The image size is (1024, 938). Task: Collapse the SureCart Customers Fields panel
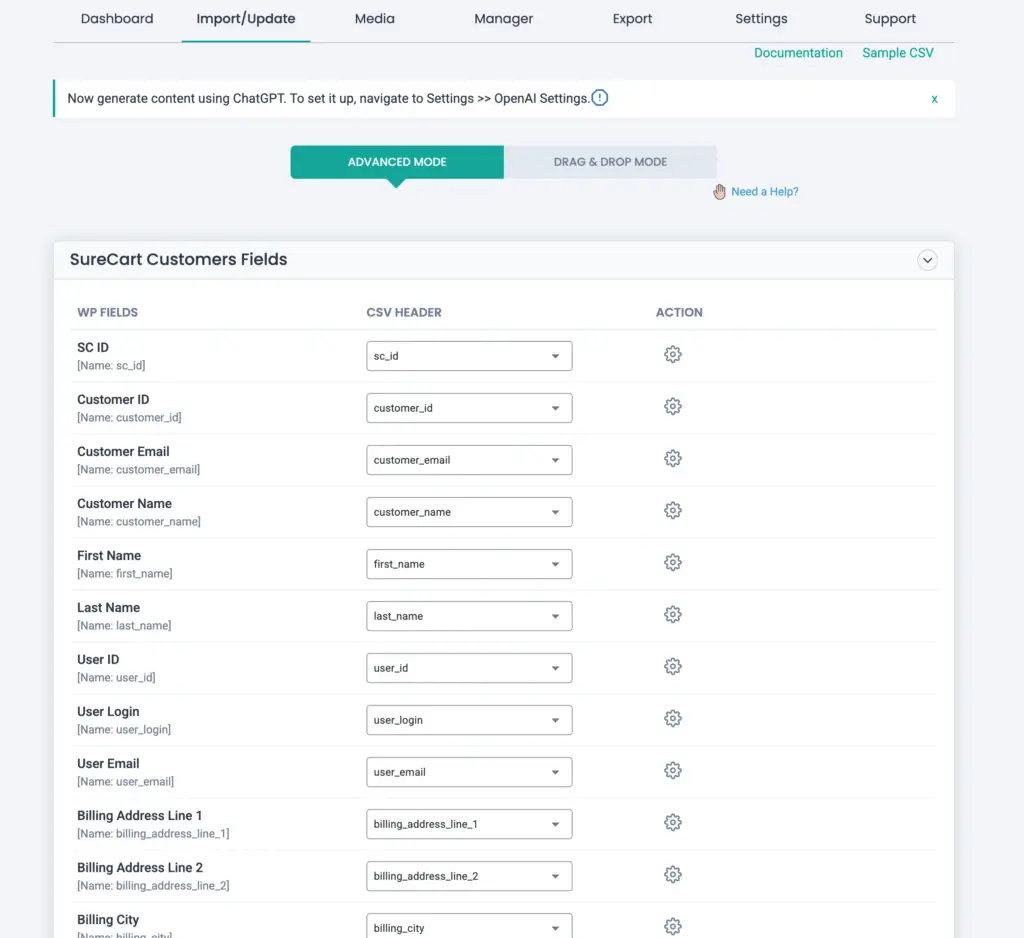pos(927,259)
